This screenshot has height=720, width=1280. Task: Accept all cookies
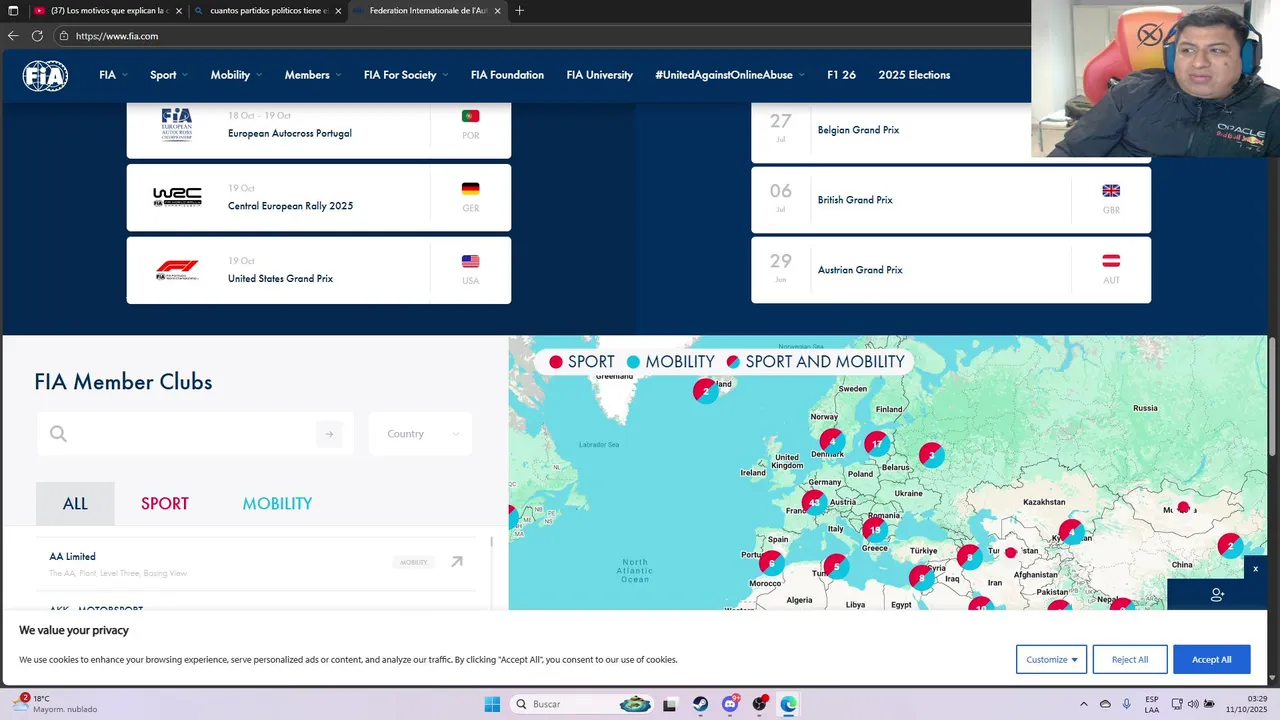(1211, 659)
